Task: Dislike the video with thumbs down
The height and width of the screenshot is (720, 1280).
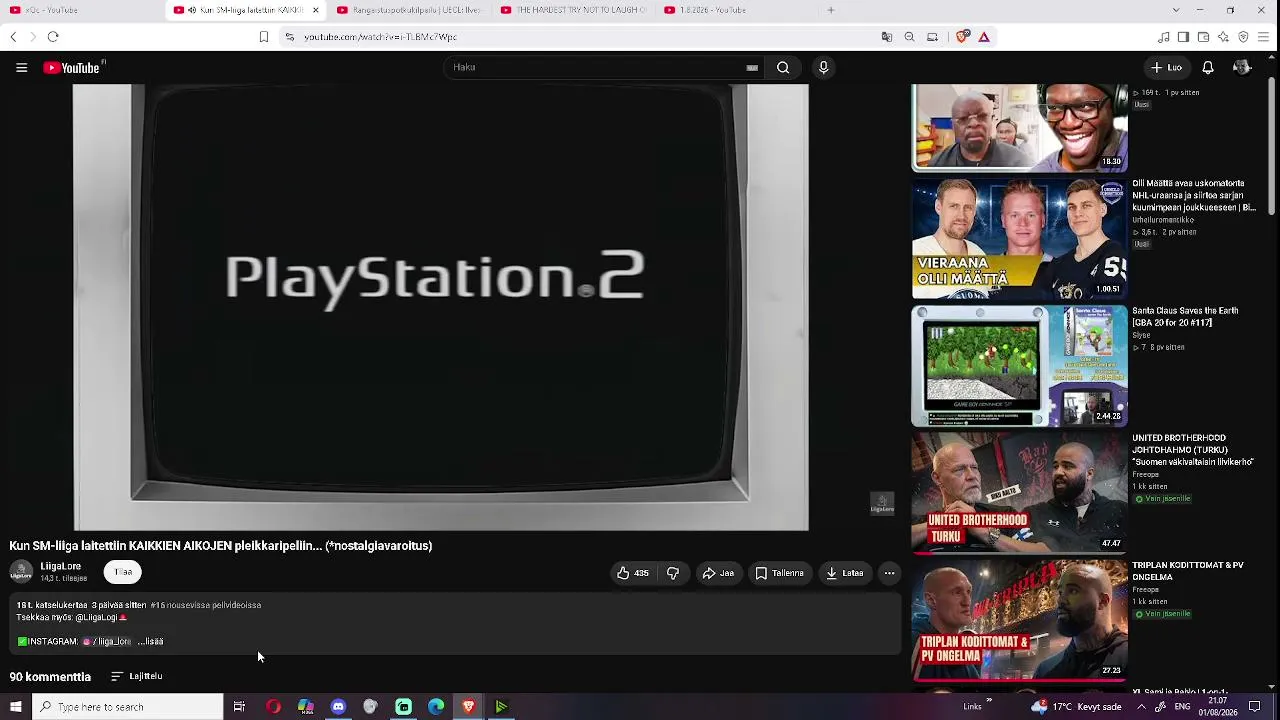Action: coord(673,573)
